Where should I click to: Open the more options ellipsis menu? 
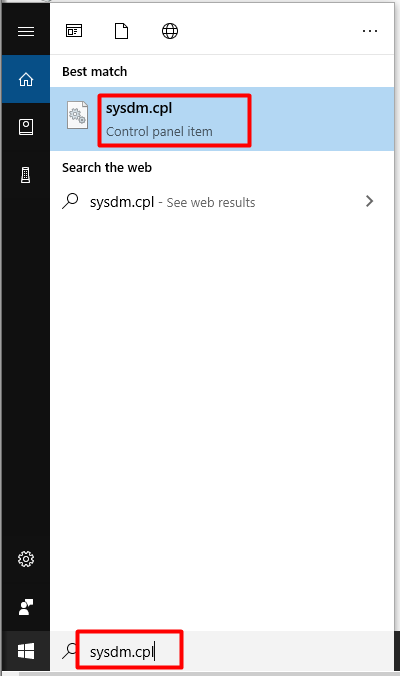(370, 31)
